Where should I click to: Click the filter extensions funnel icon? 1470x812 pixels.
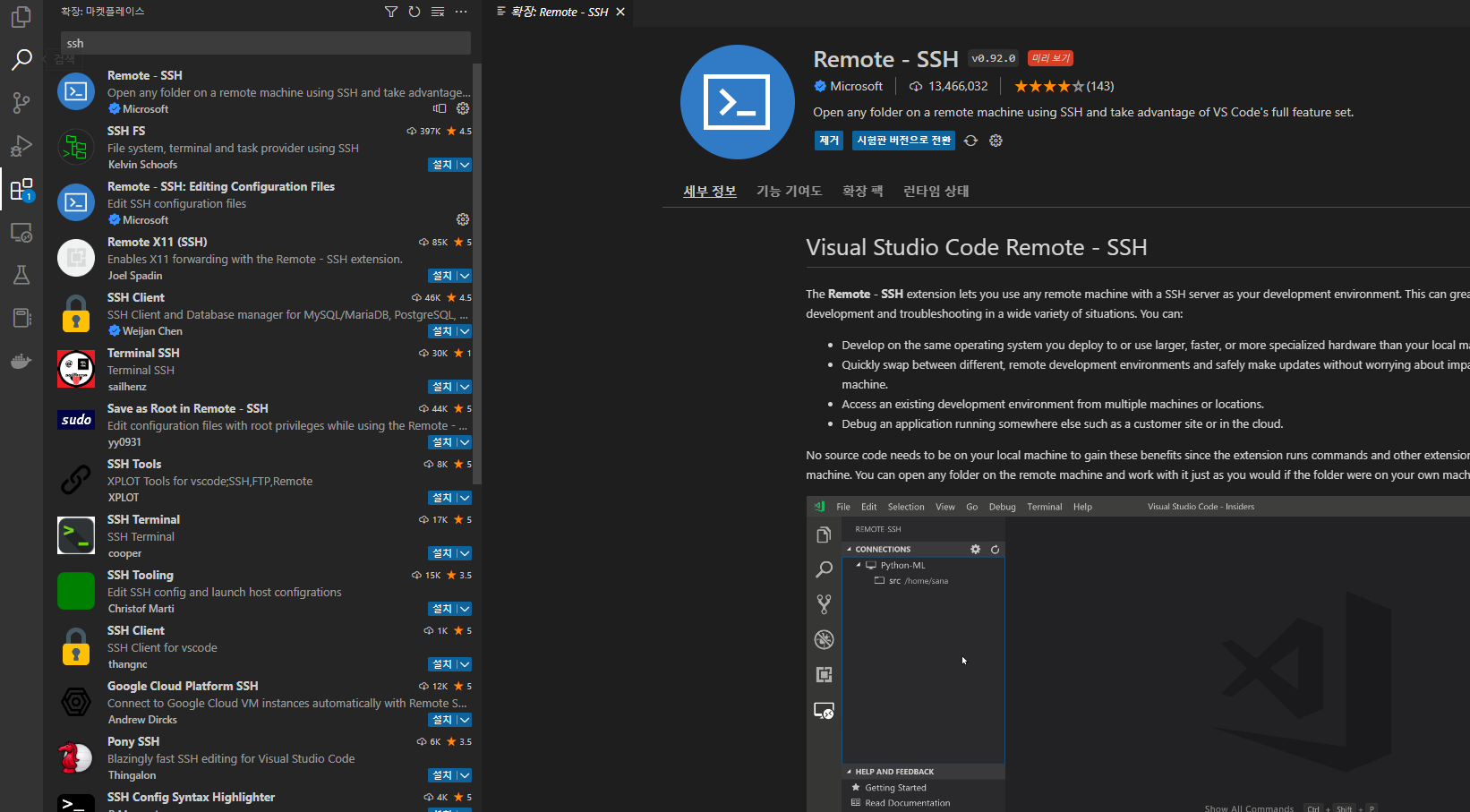pos(391,12)
